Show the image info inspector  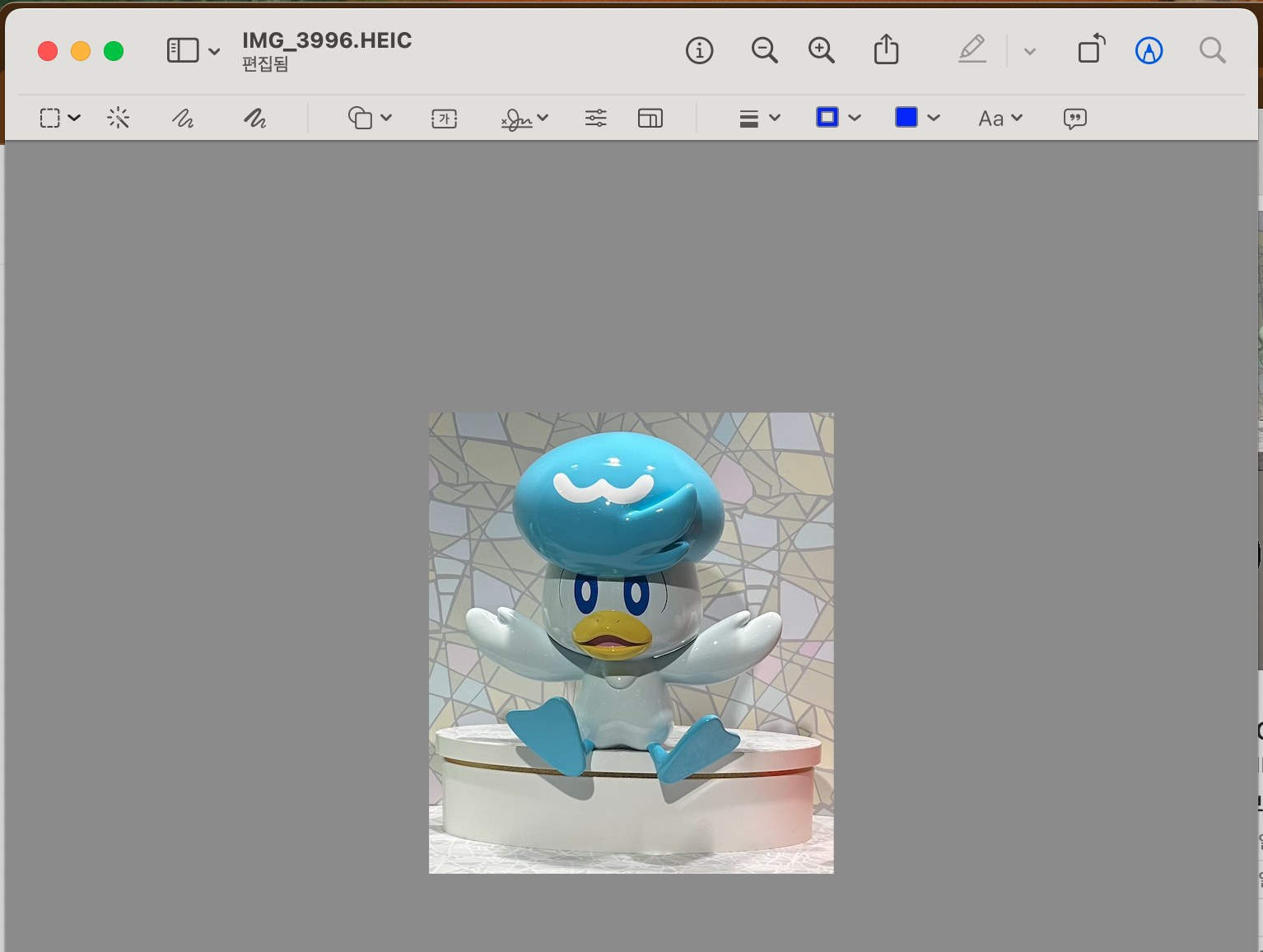(x=699, y=51)
